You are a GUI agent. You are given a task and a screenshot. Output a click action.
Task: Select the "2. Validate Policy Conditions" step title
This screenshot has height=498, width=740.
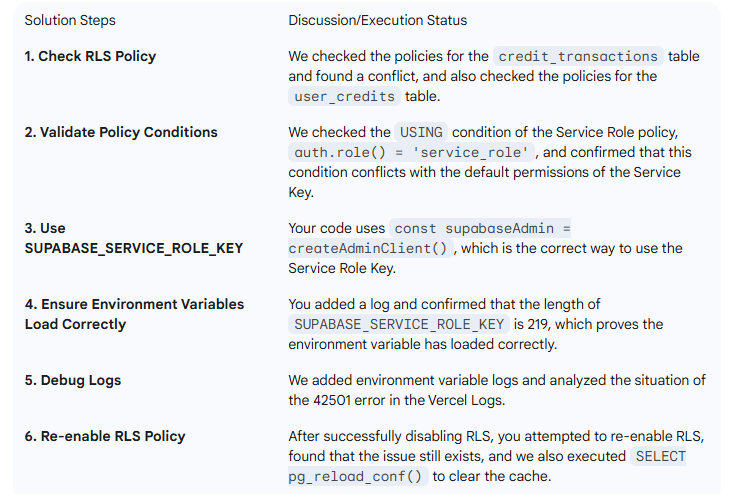(x=121, y=132)
